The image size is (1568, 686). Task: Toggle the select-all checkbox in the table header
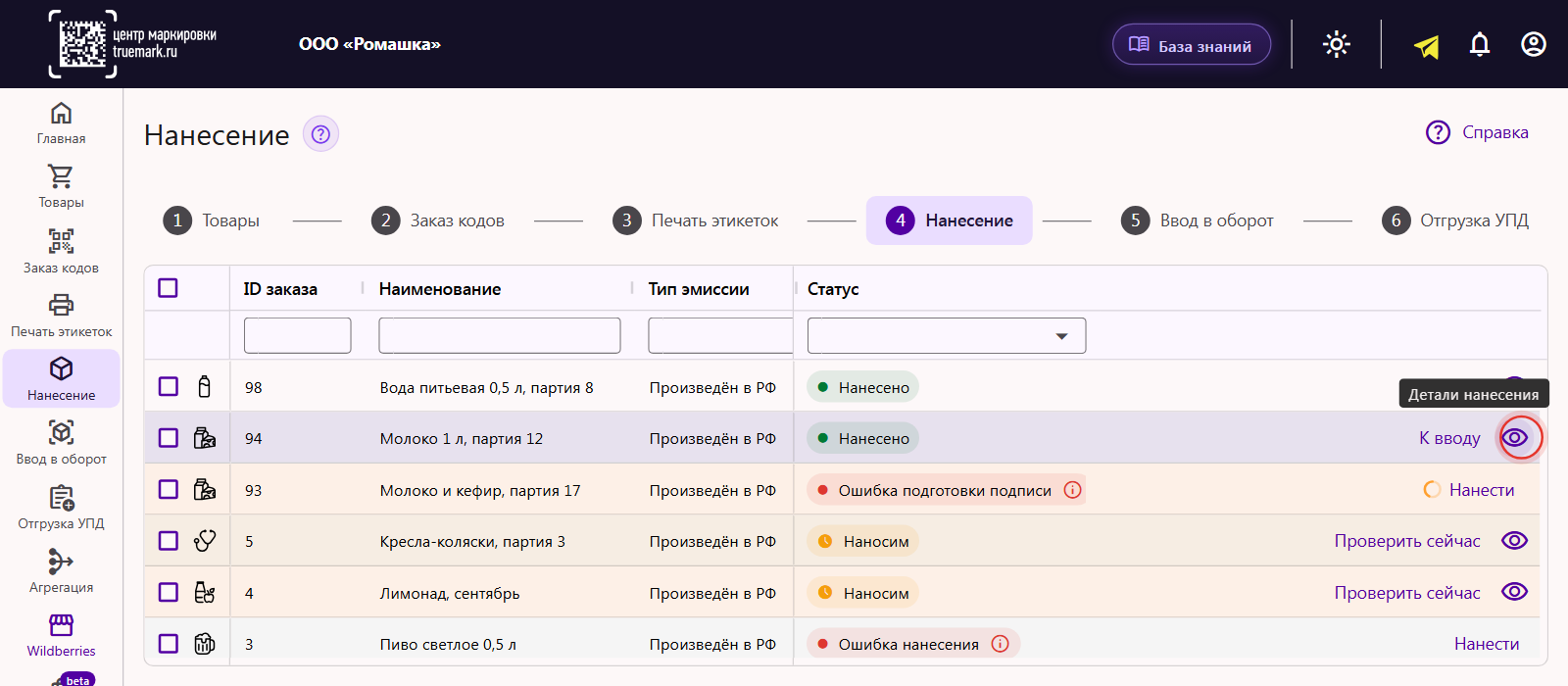[x=168, y=288]
